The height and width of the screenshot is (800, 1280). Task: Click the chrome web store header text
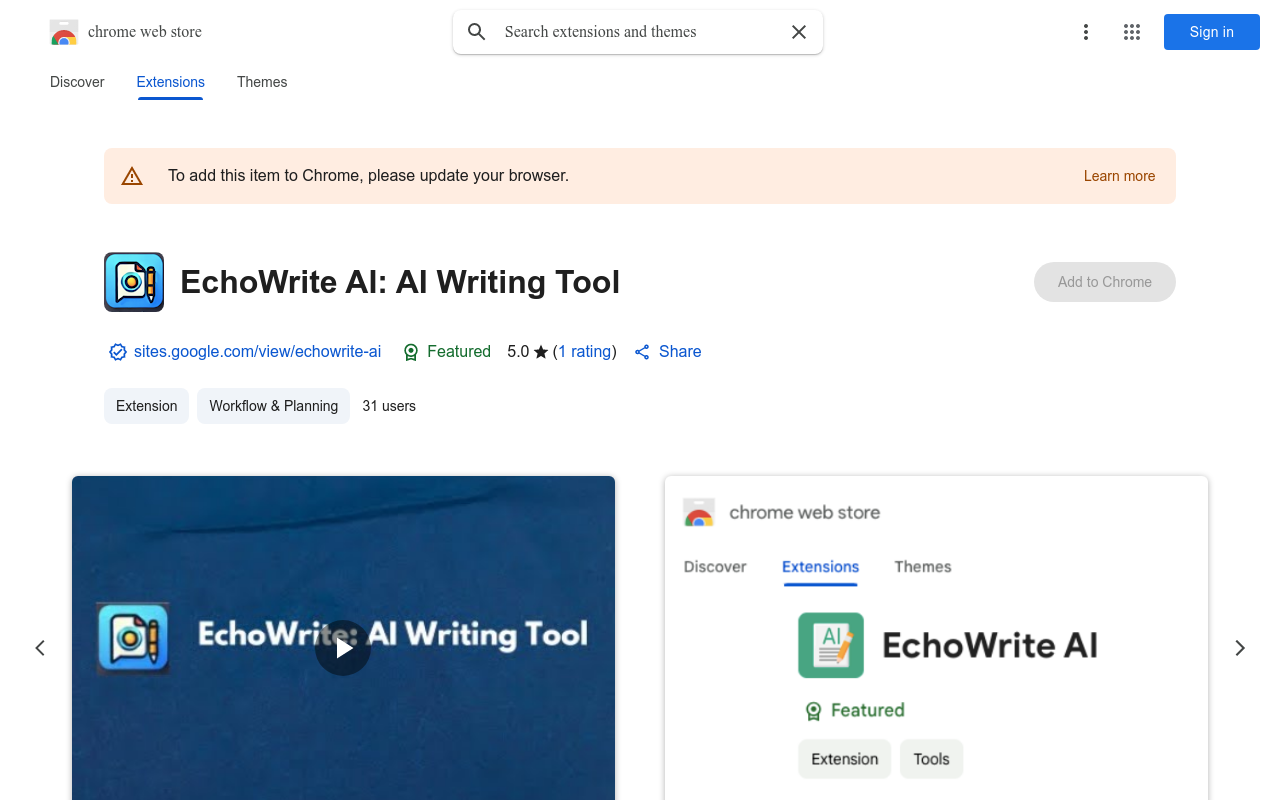tap(145, 32)
